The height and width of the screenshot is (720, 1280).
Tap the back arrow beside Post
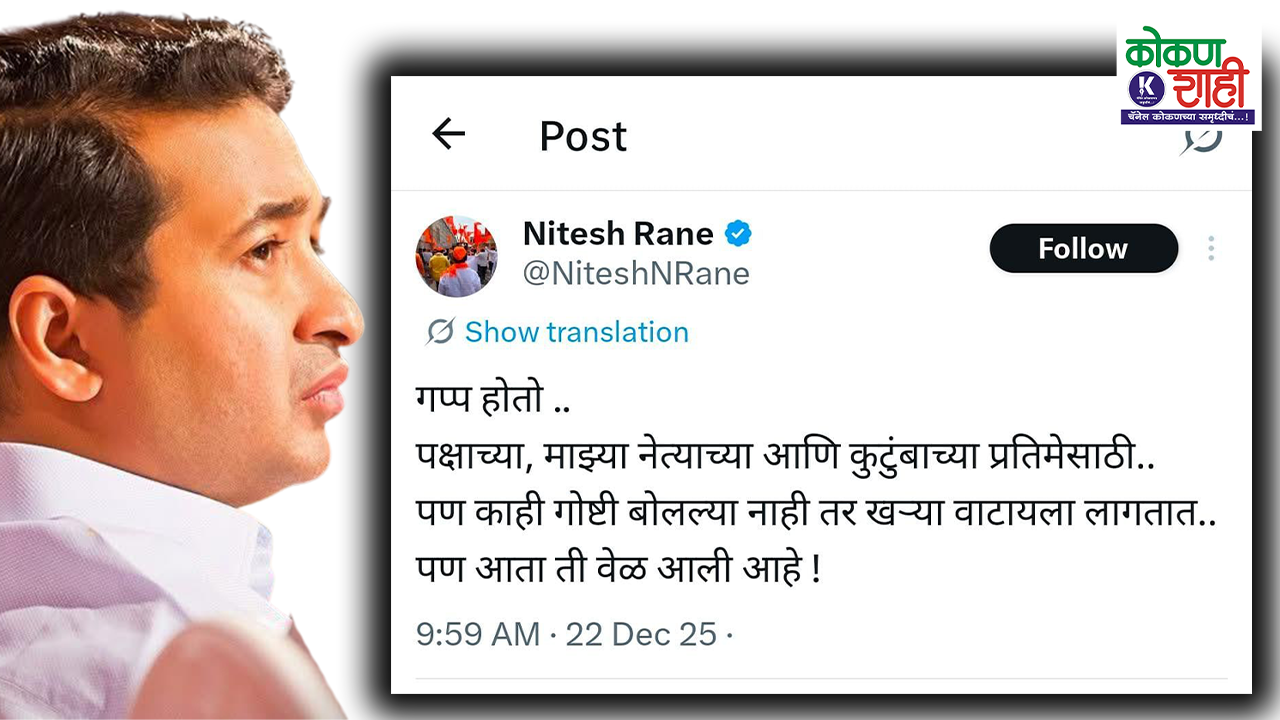point(448,134)
